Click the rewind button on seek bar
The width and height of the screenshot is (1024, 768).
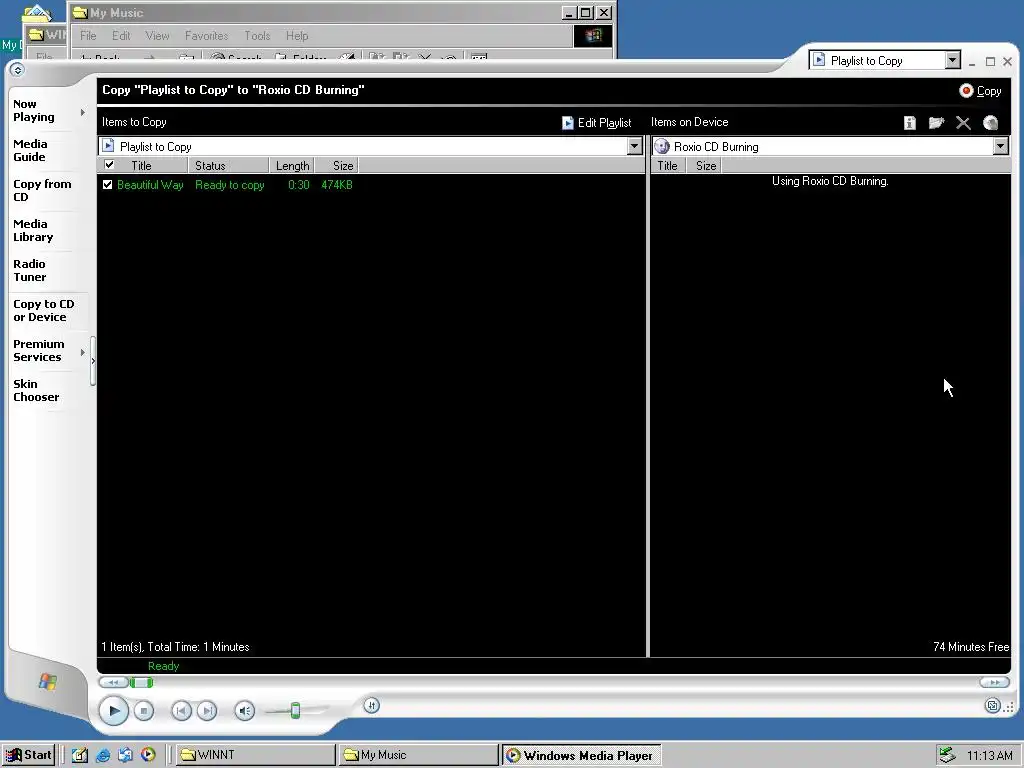pos(113,682)
